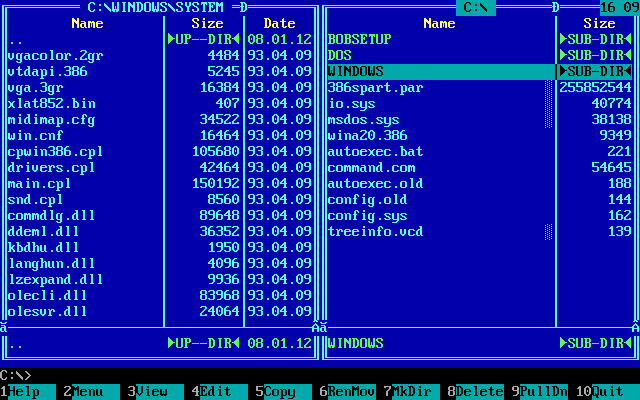This screenshot has height=400, width=640.
Task: Click size 150192 of main.cpl
Action: [x=216, y=183]
